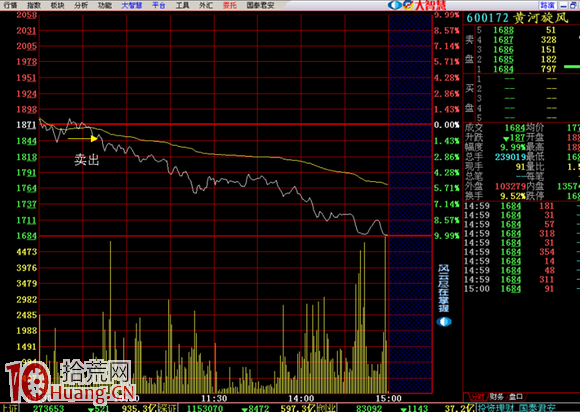Click the 换手 value 9.52%

513,196
